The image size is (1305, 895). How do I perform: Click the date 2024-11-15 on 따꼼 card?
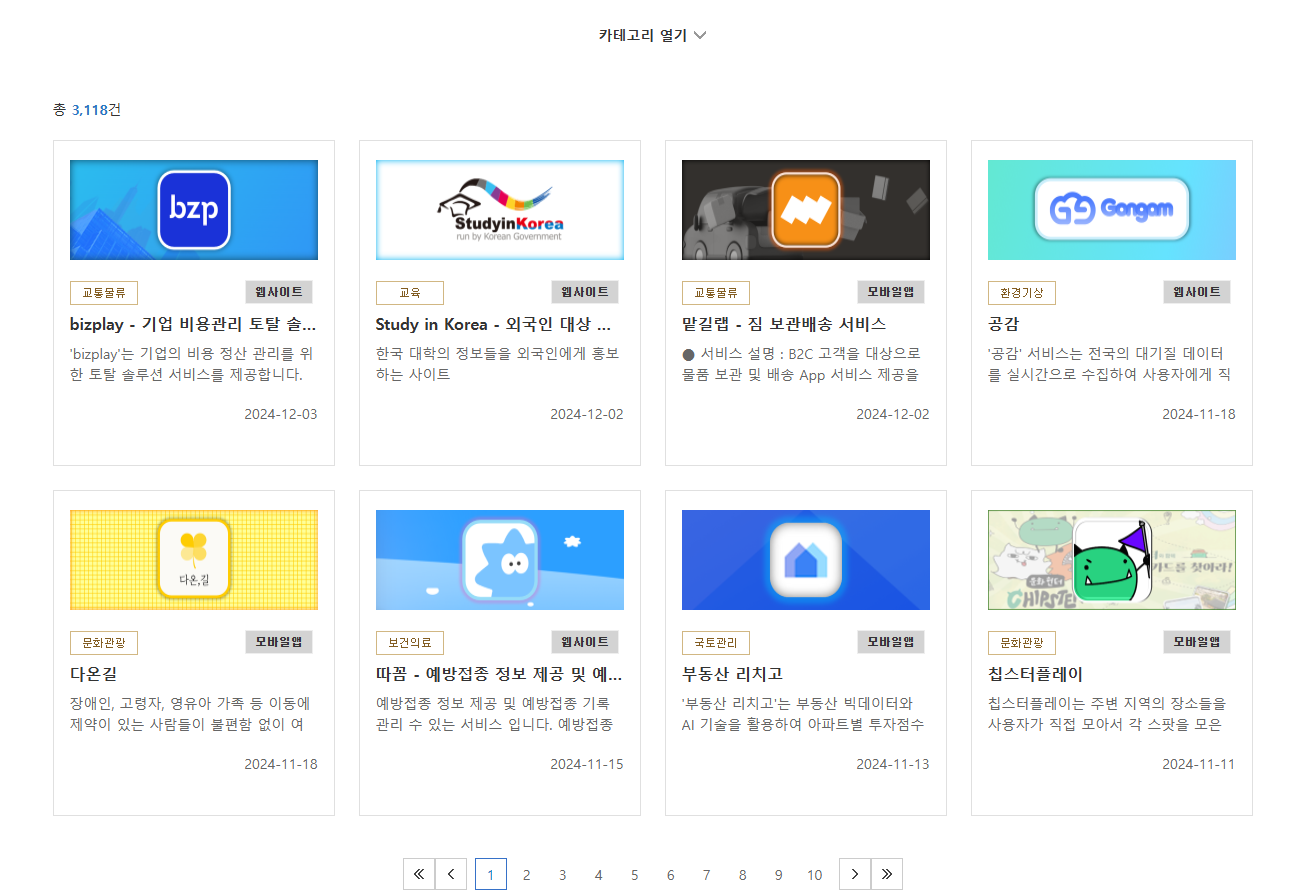tap(587, 764)
